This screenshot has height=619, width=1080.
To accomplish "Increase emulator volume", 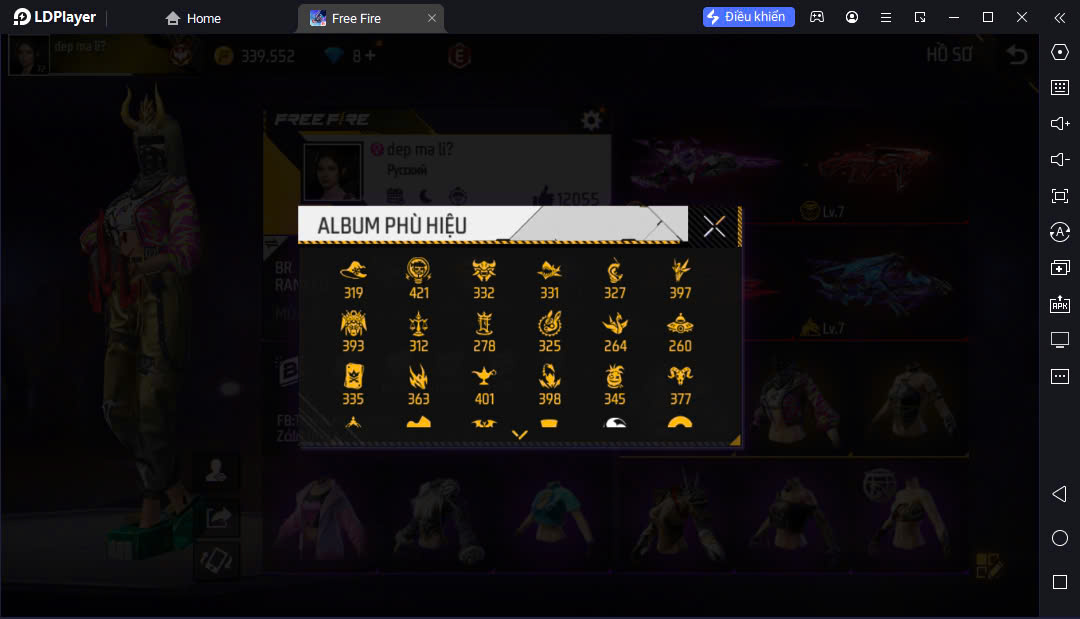I will pos(1059,123).
